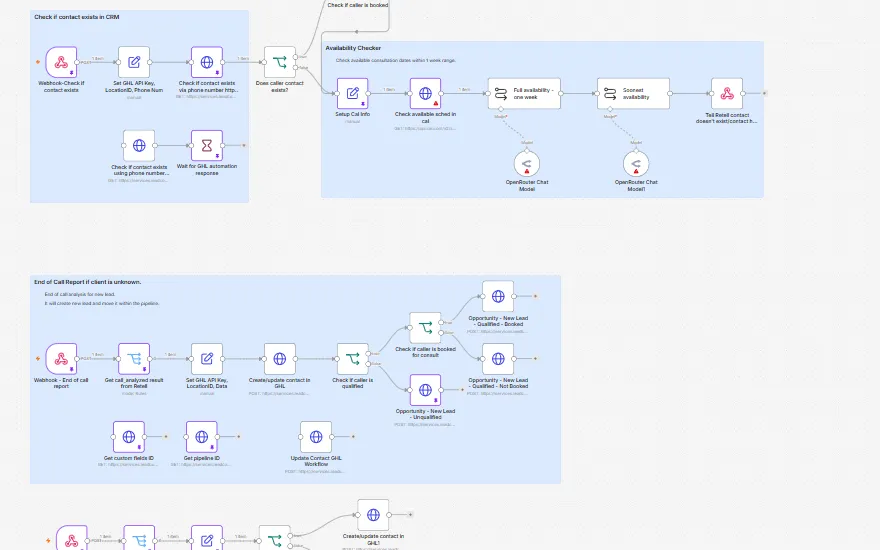Viewport: 880px width, 550px height.
Task: Click 'Check available consultation dates within 1 week range' text
Action: [396, 60]
